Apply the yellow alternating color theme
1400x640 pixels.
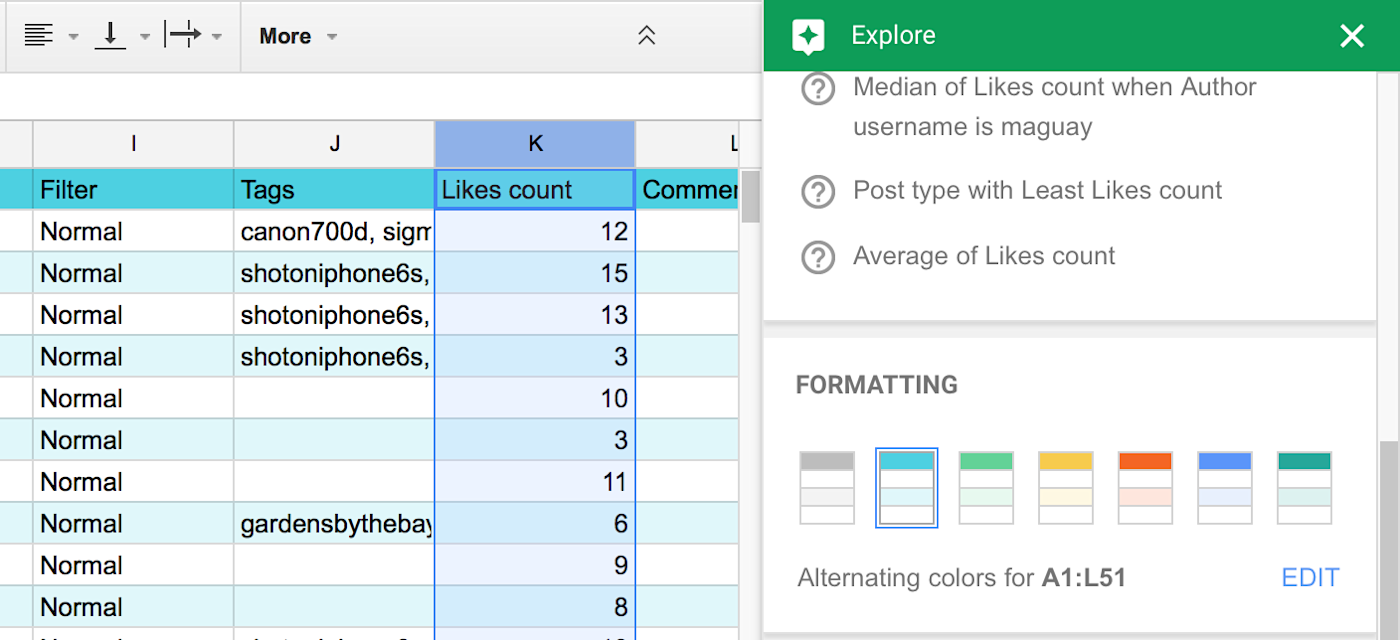[x=1066, y=487]
